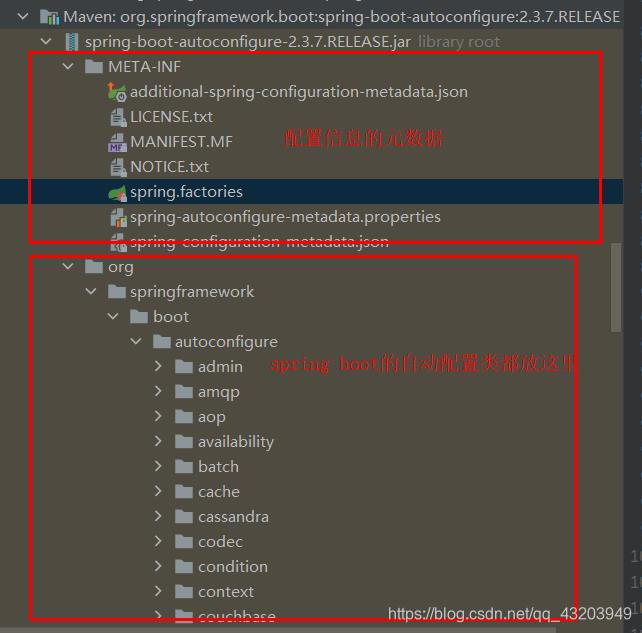Select spring-boot-autoconfigure-2.3.7.RELEASE.jar label
Viewport: 642px width, 633px height.
tap(248, 42)
